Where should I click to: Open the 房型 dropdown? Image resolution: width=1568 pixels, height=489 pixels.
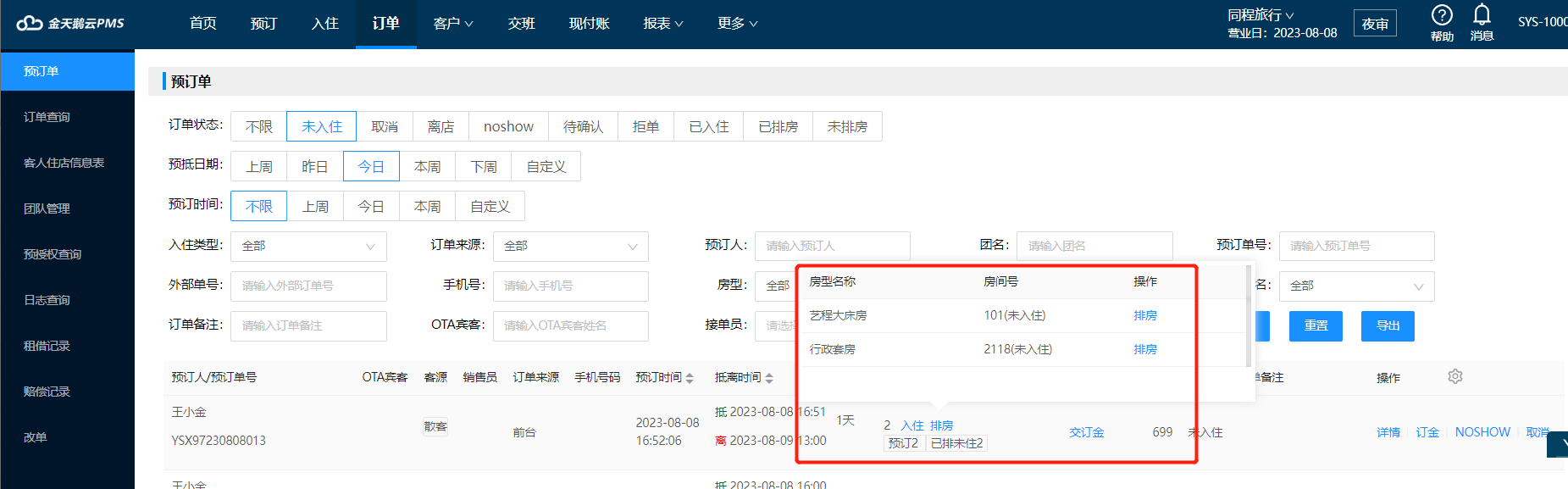pyautogui.click(x=775, y=286)
